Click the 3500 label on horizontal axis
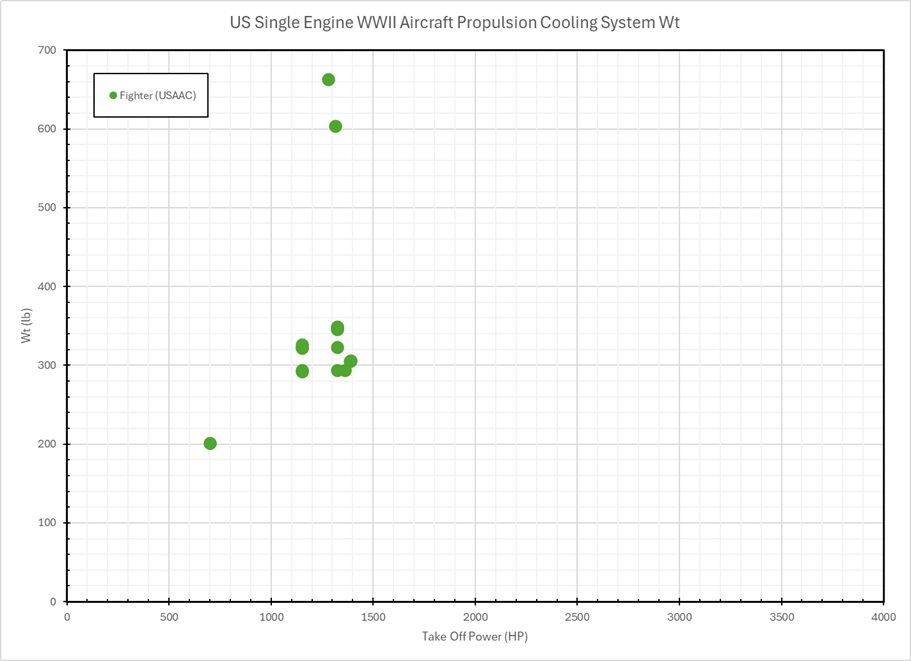The image size is (911, 661). [x=781, y=617]
